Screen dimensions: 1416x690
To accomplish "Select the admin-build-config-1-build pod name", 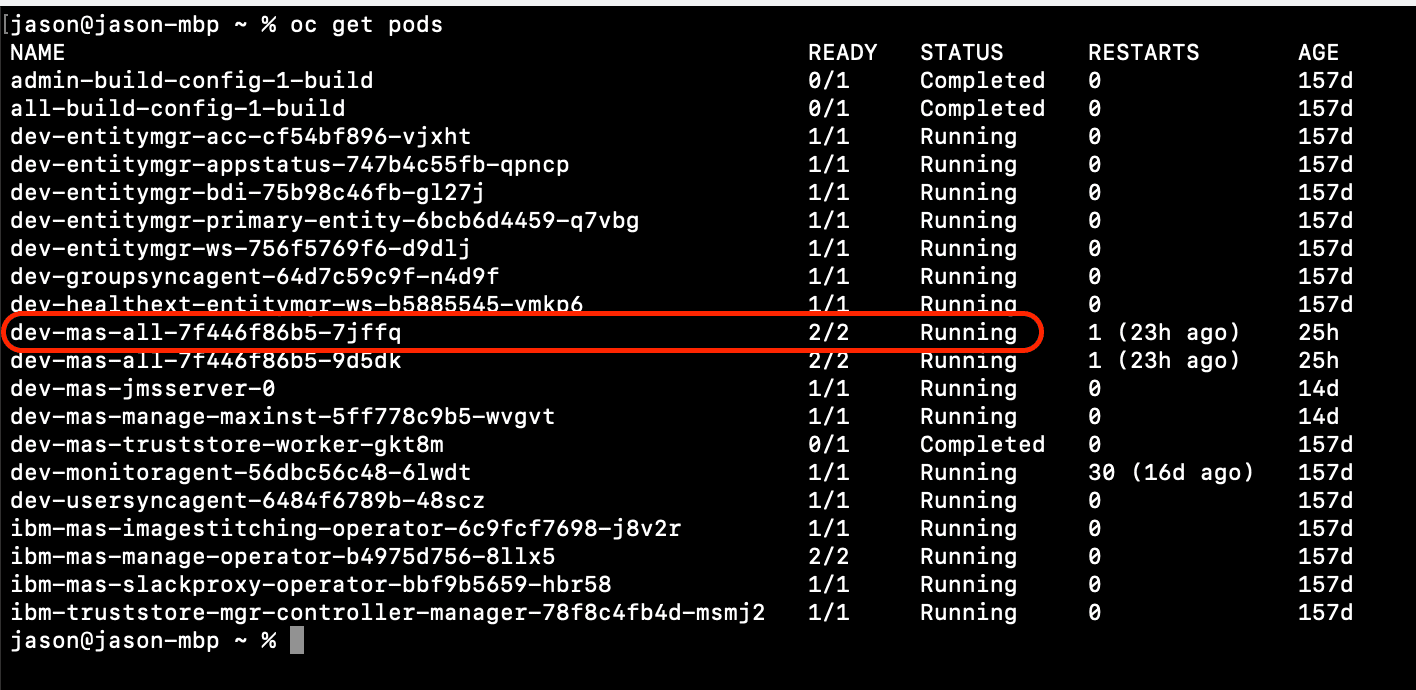I will click(x=192, y=81).
